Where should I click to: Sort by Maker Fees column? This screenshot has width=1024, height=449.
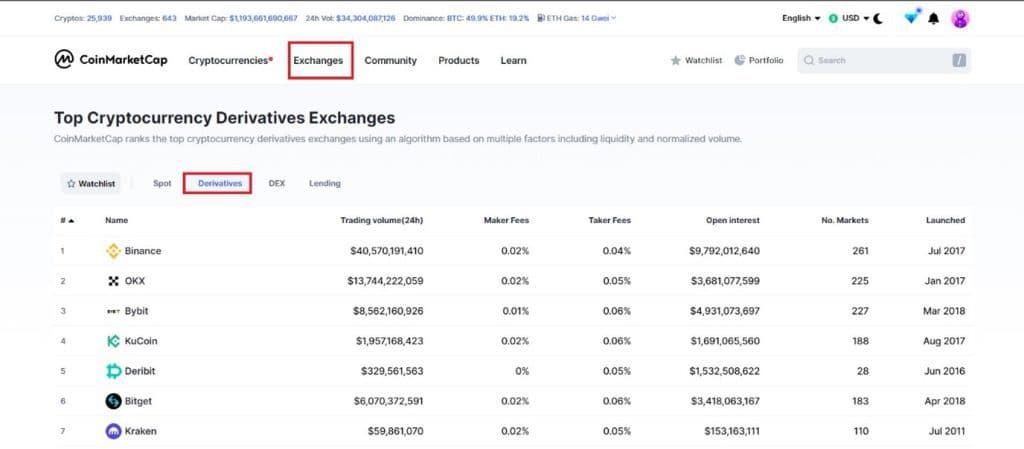point(506,221)
